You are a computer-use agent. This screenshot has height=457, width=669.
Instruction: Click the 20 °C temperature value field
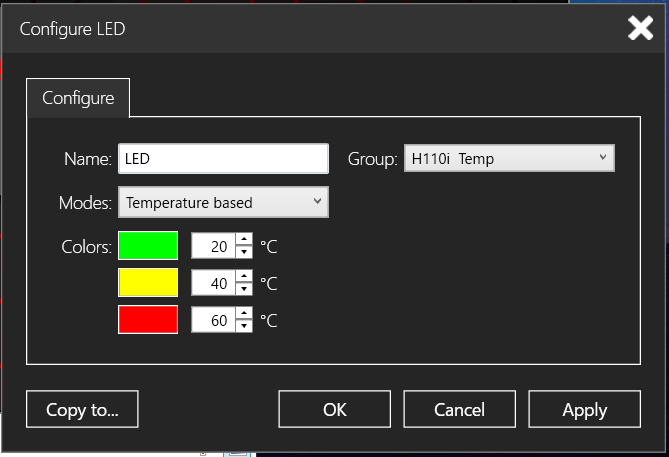point(213,246)
